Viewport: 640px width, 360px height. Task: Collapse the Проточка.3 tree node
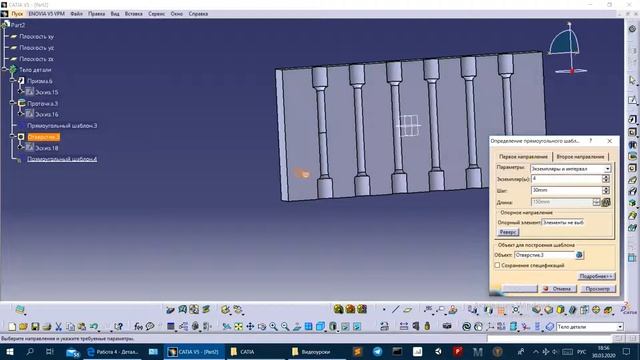[x=12, y=103]
